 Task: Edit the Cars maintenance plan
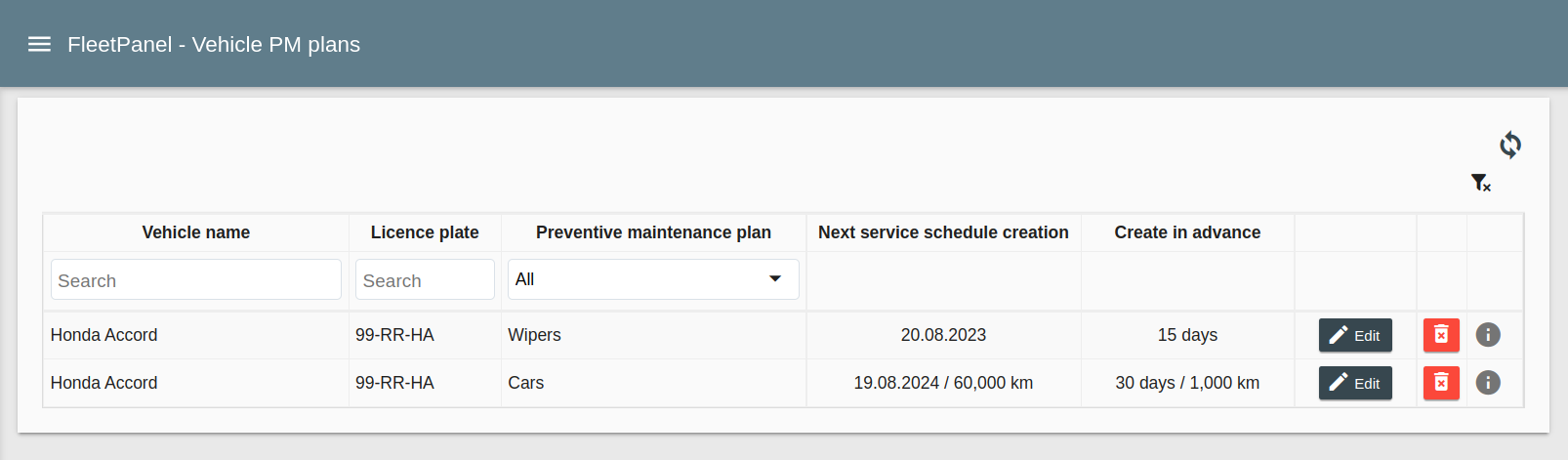point(1355,383)
